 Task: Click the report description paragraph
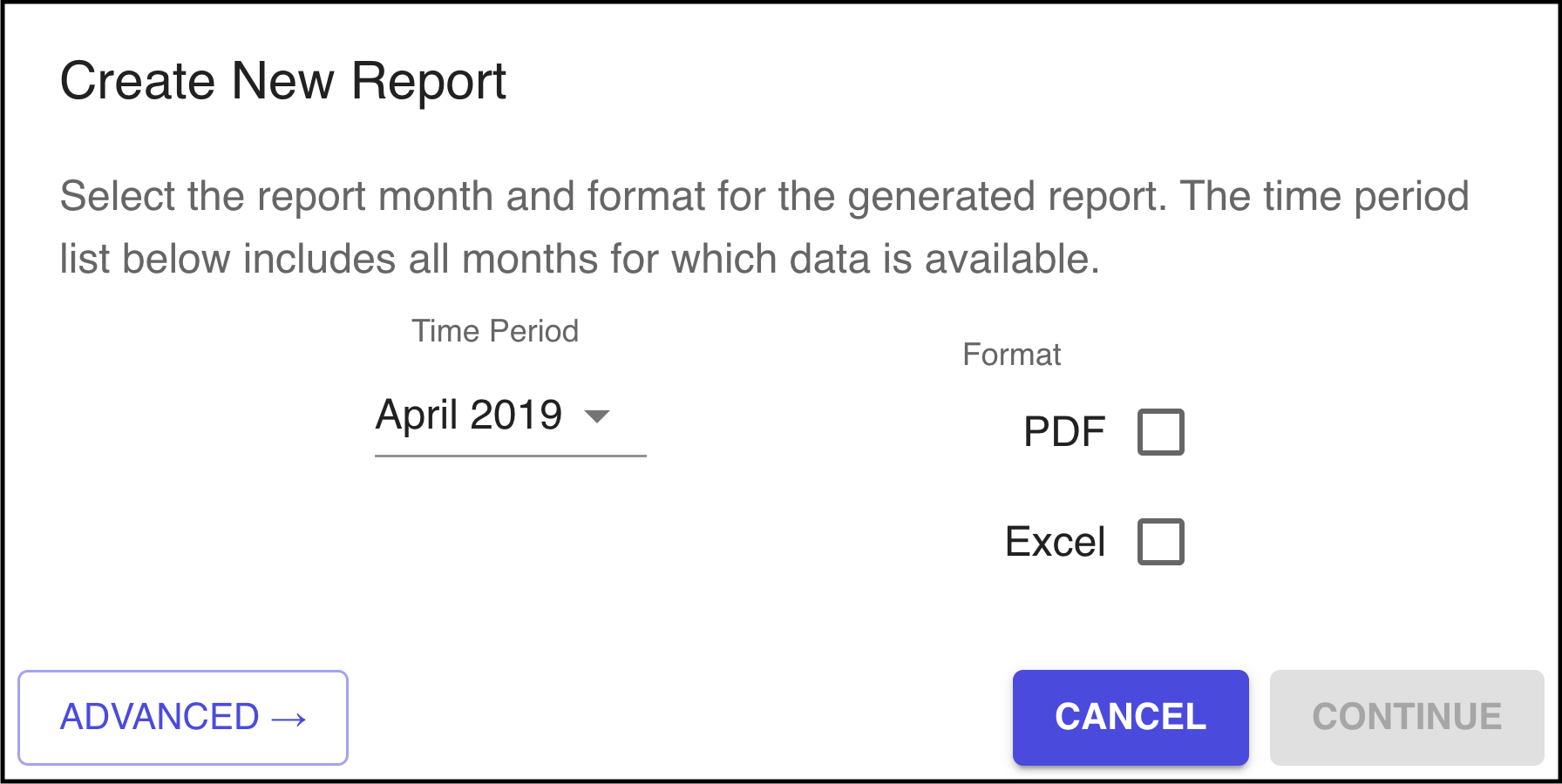[764, 227]
